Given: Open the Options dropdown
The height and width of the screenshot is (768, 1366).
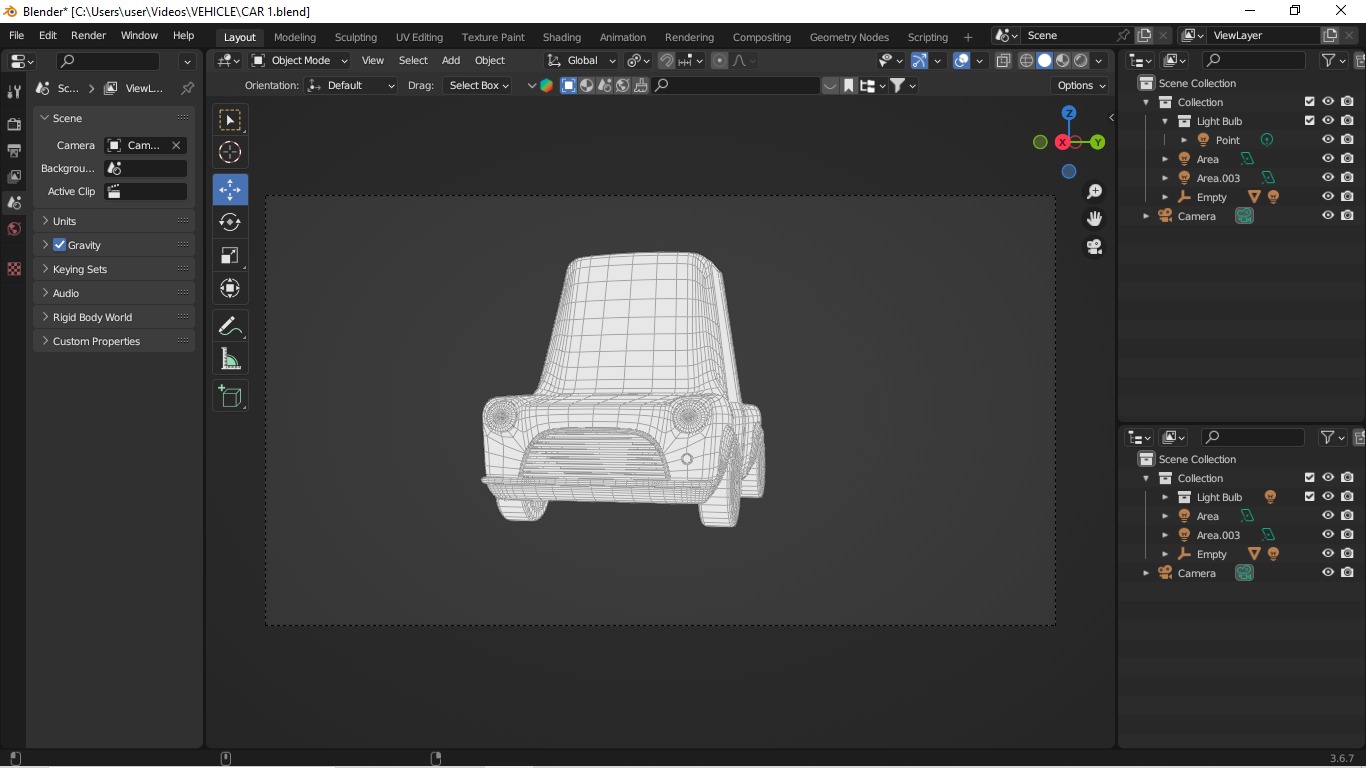Looking at the screenshot, I should point(1081,86).
